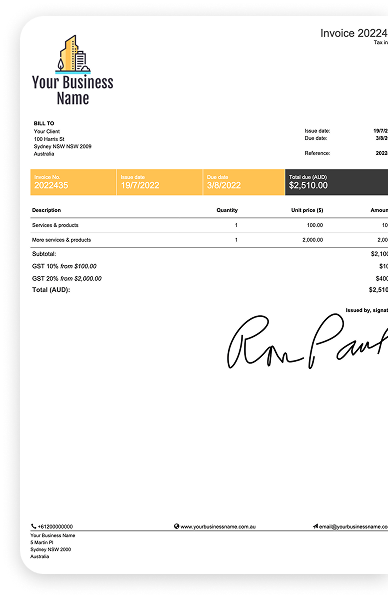This screenshot has height=598, width=388.
Task: Click the email icon in the footer
Action: (316, 526)
